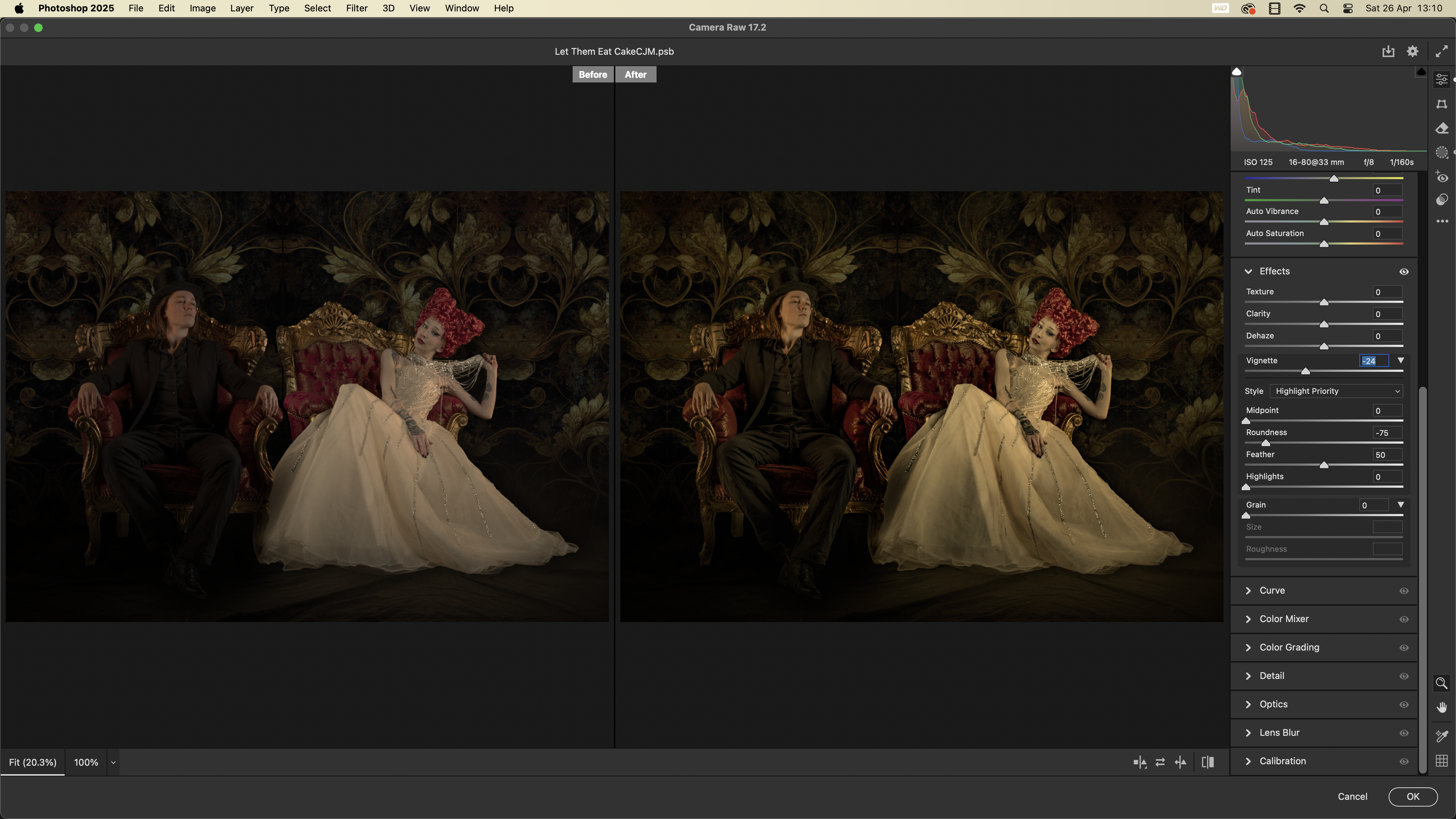Open the Layer menu
The height and width of the screenshot is (819, 1456).
241,9
